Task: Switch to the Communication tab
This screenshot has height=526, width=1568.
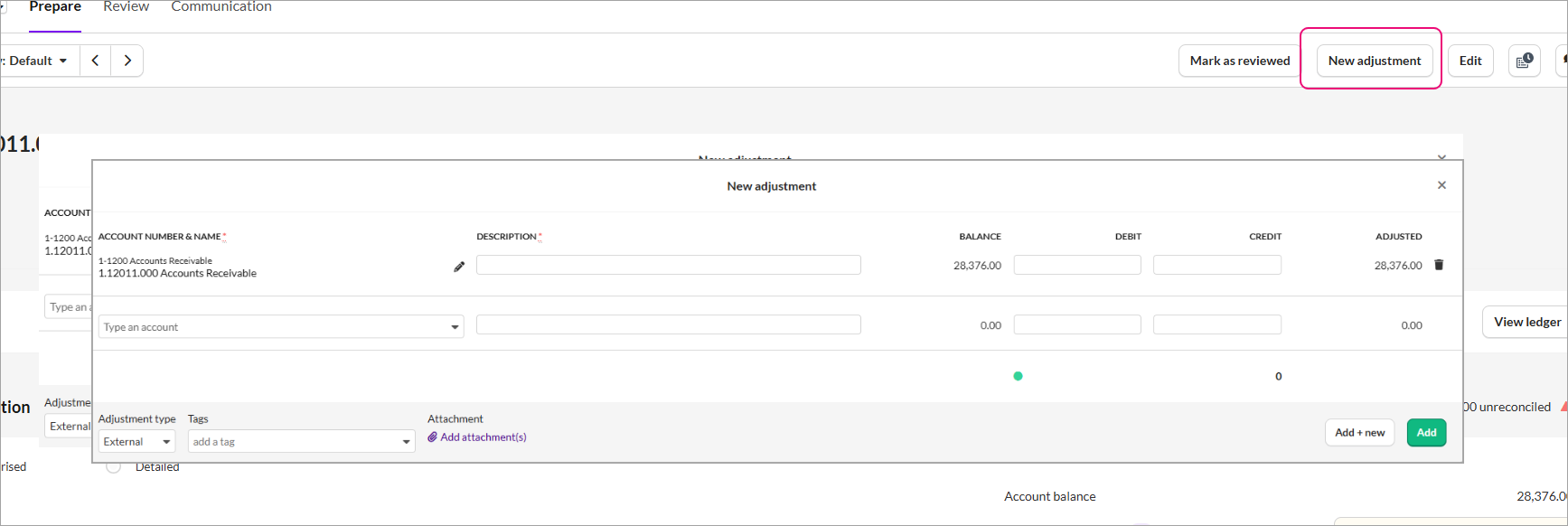Action: 221,7
